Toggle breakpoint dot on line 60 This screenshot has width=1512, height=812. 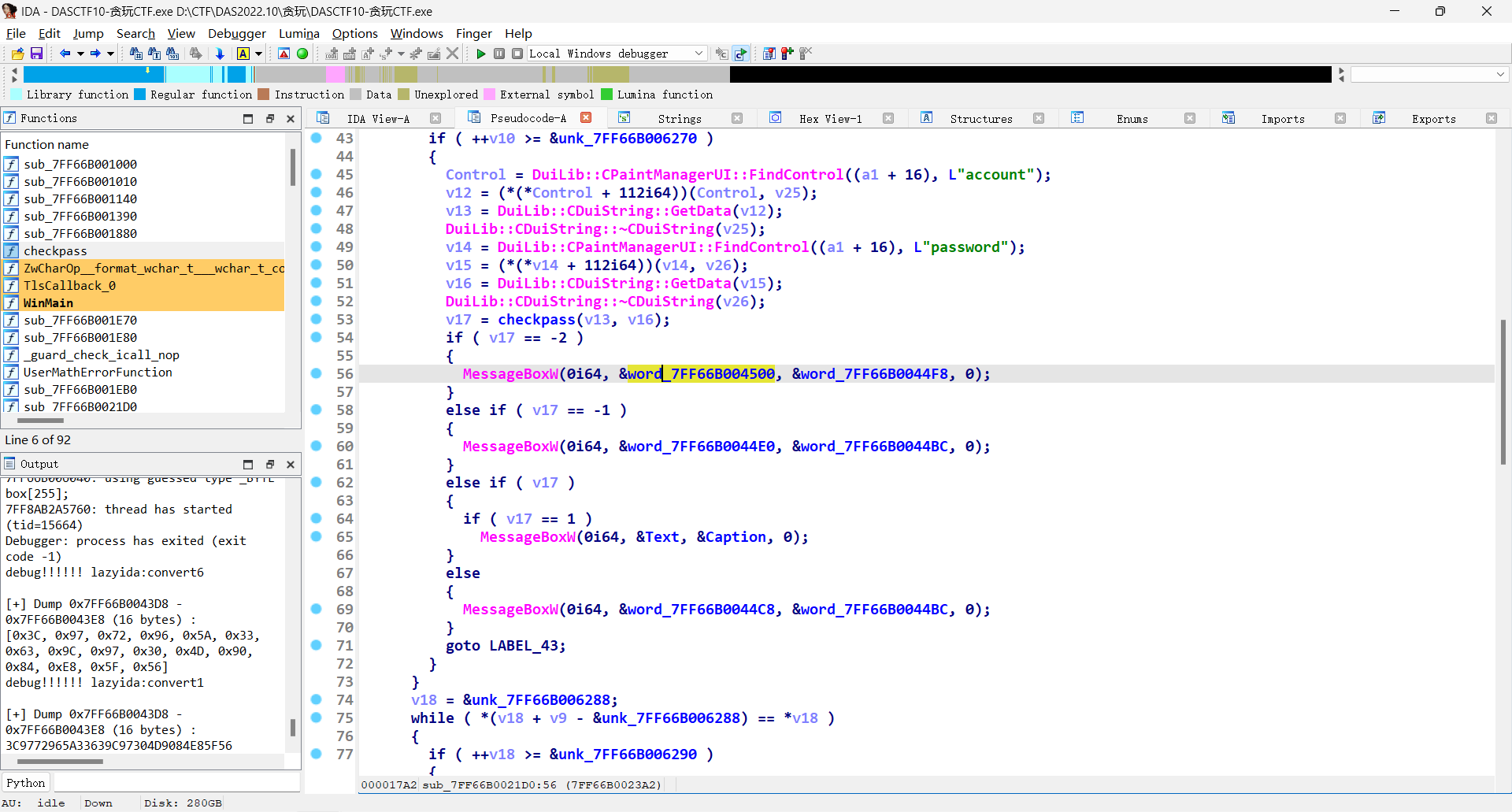[x=317, y=446]
